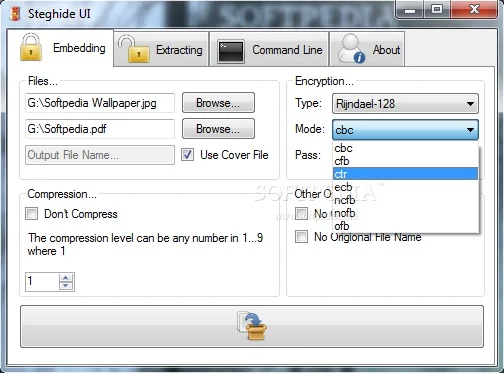
Task: Minimize the Steghide UI window
Action: (410, 10)
